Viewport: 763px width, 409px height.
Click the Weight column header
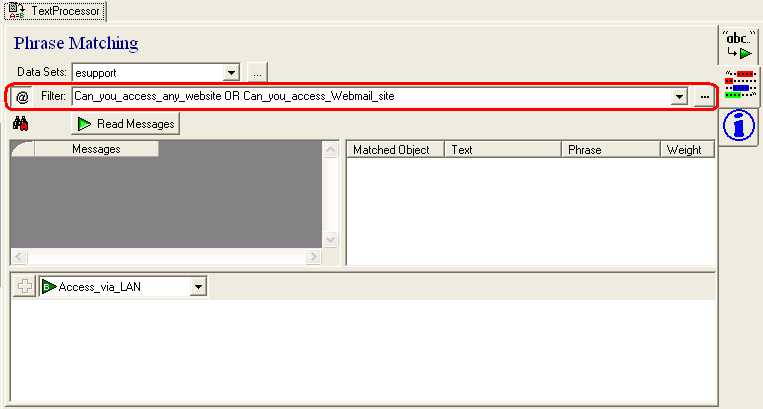(685, 150)
